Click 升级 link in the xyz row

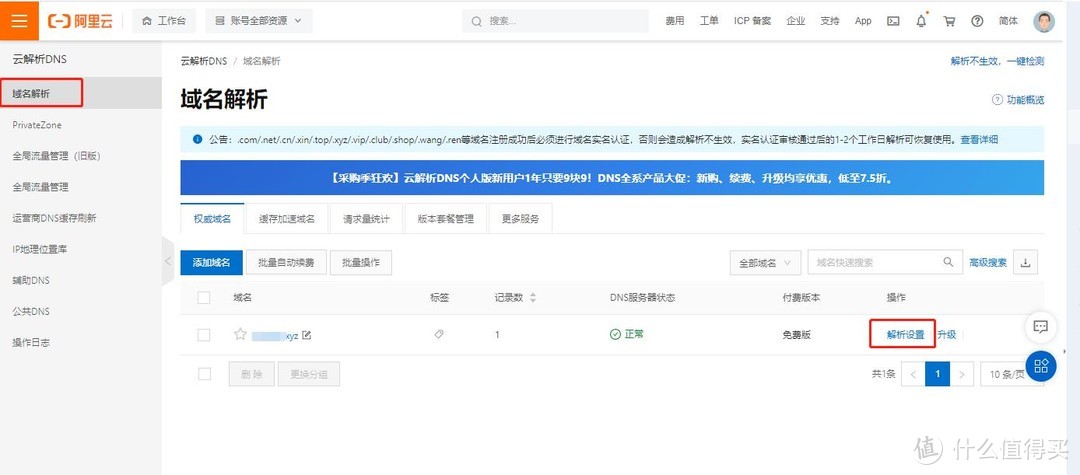click(946, 335)
